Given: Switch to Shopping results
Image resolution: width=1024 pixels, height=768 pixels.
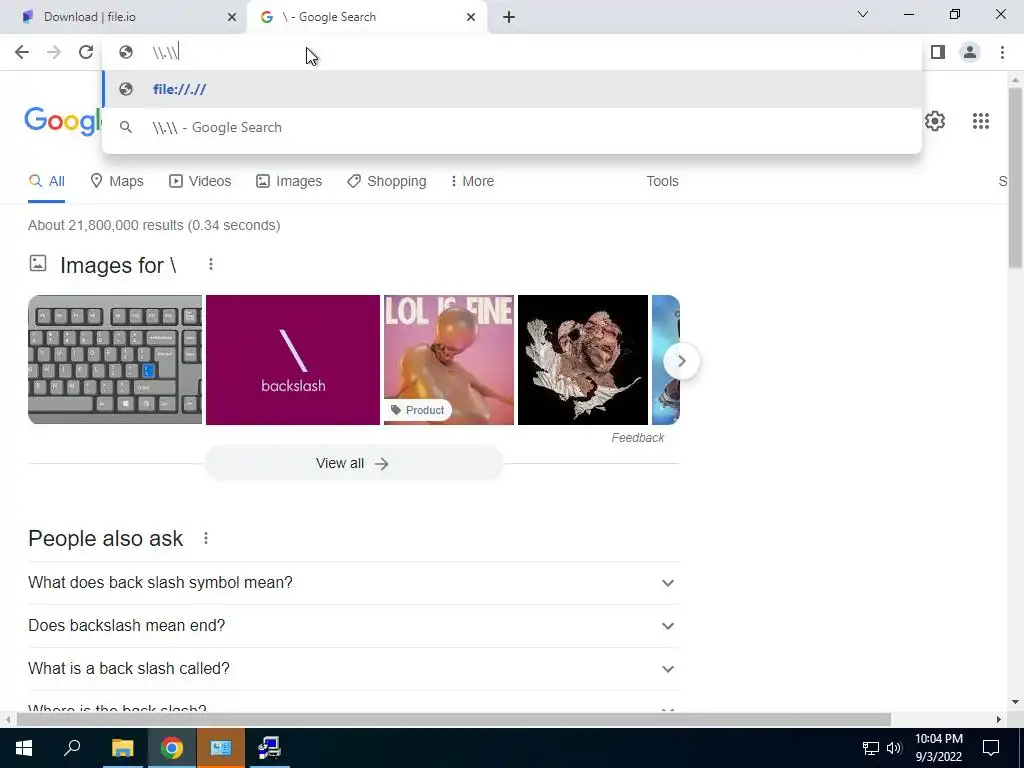Looking at the screenshot, I should (x=387, y=182).
